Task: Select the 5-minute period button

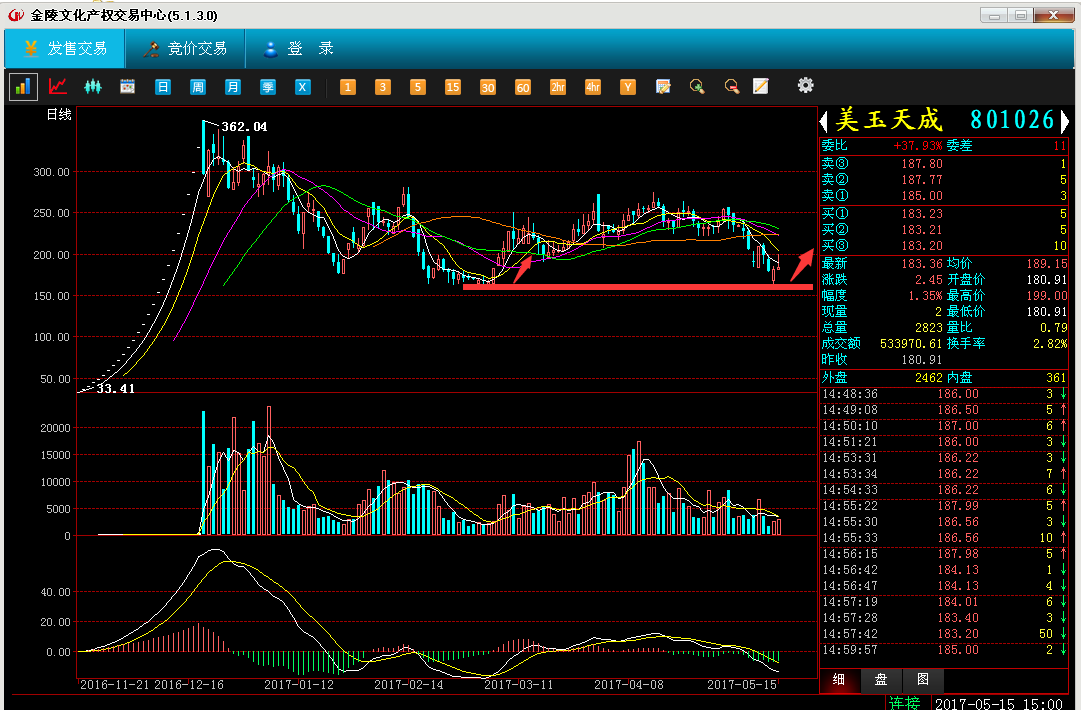Action: [x=418, y=87]
